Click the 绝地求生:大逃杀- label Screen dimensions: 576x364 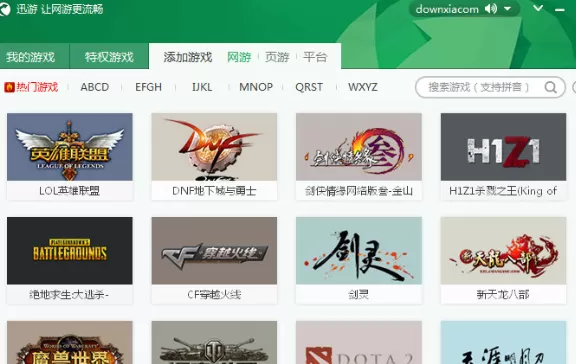[69, 295]
